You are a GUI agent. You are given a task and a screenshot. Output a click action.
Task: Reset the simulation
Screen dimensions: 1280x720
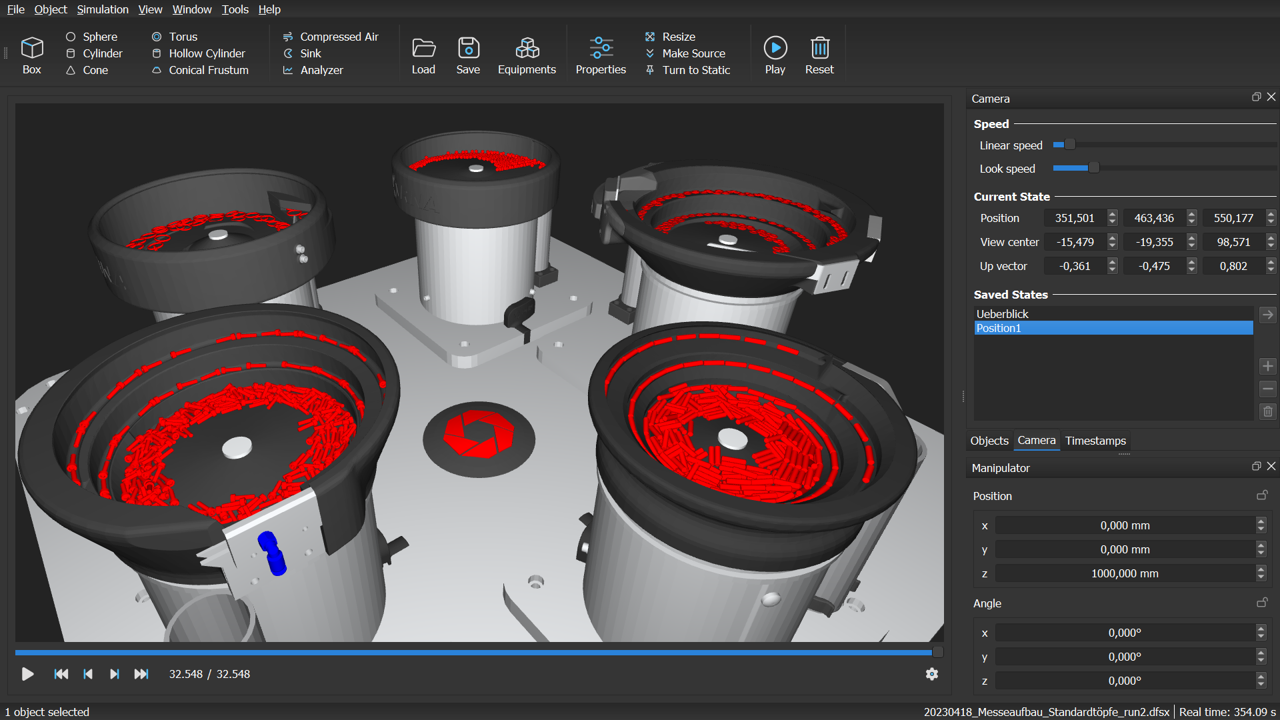[x=819, y=55]
